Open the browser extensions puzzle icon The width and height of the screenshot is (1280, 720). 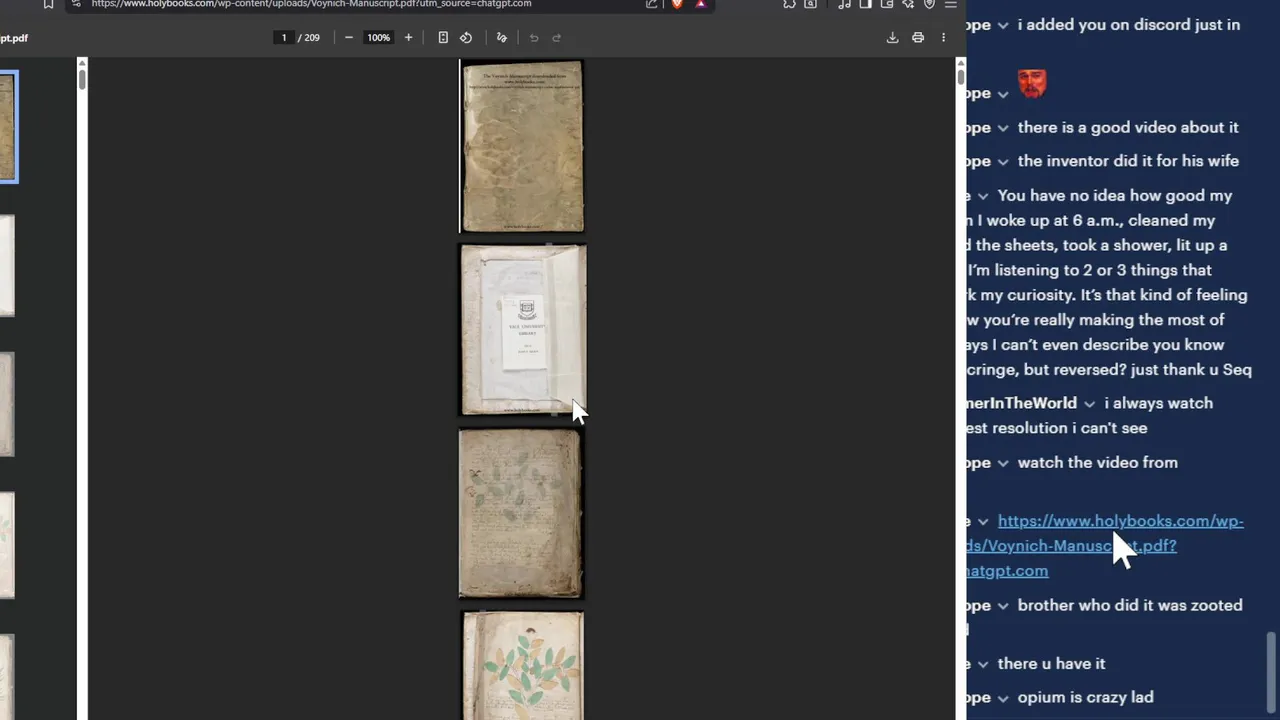(789, 4)
